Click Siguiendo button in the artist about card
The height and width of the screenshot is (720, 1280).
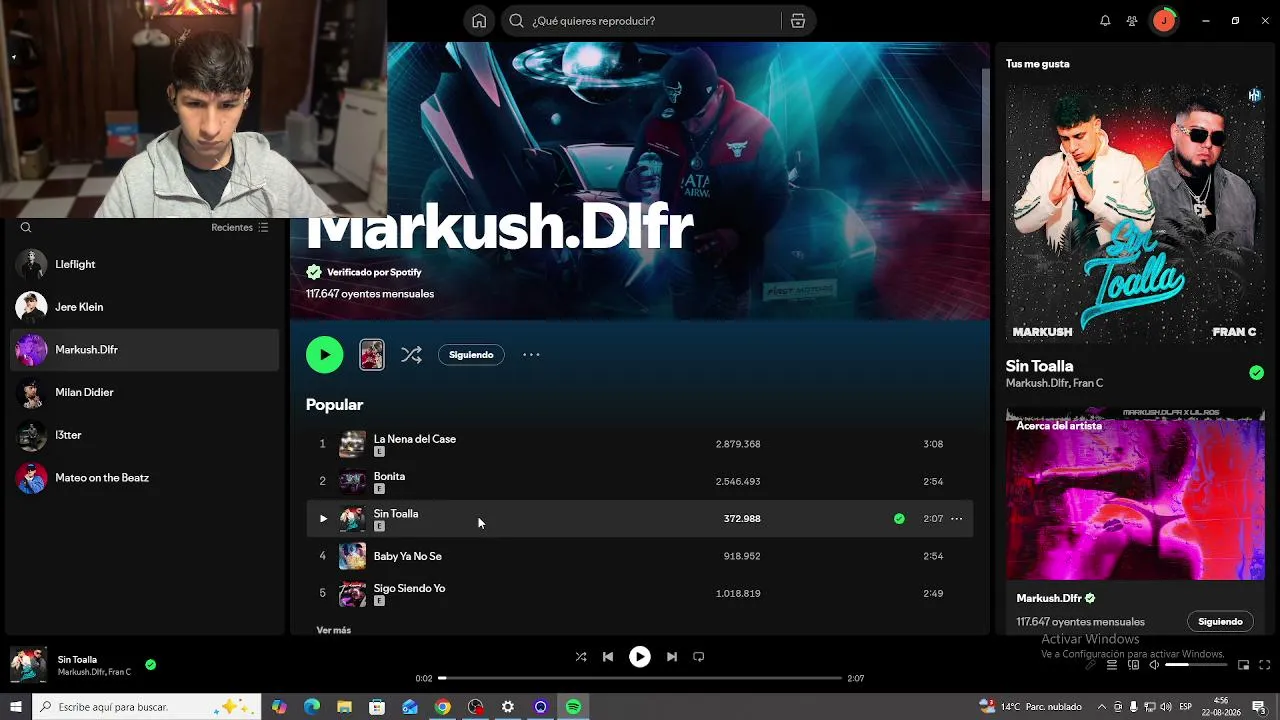click(x=1220, y=622)
